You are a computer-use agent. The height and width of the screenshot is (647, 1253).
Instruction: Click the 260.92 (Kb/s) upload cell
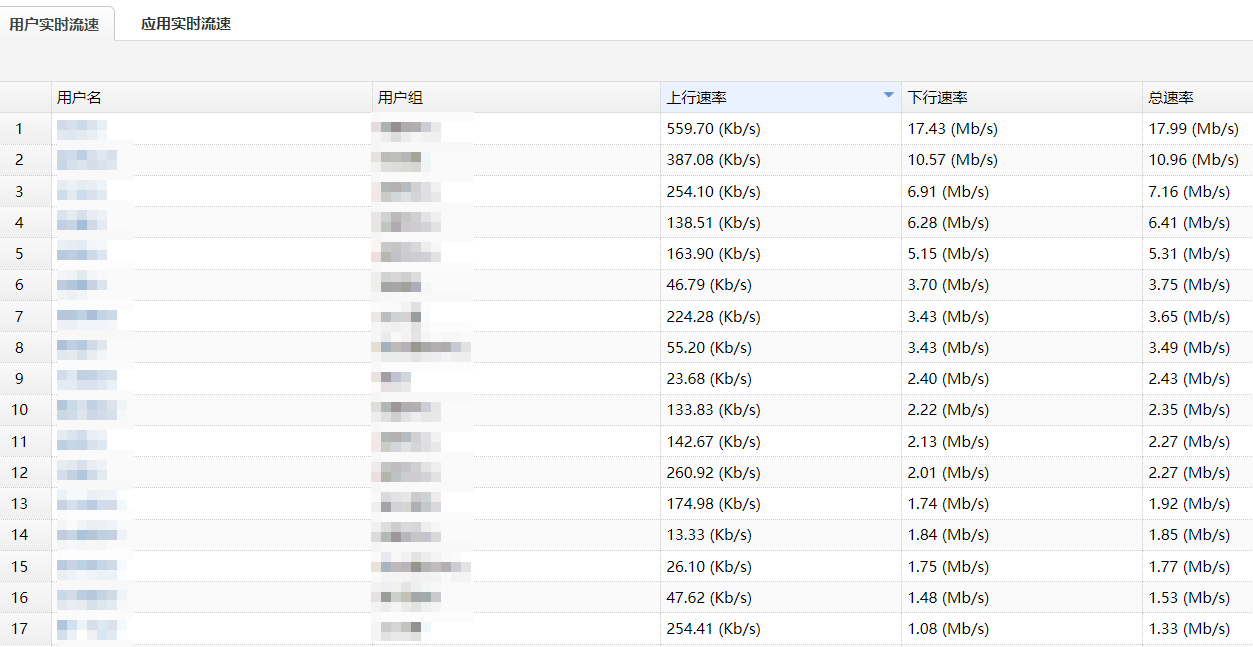[713, 473]
